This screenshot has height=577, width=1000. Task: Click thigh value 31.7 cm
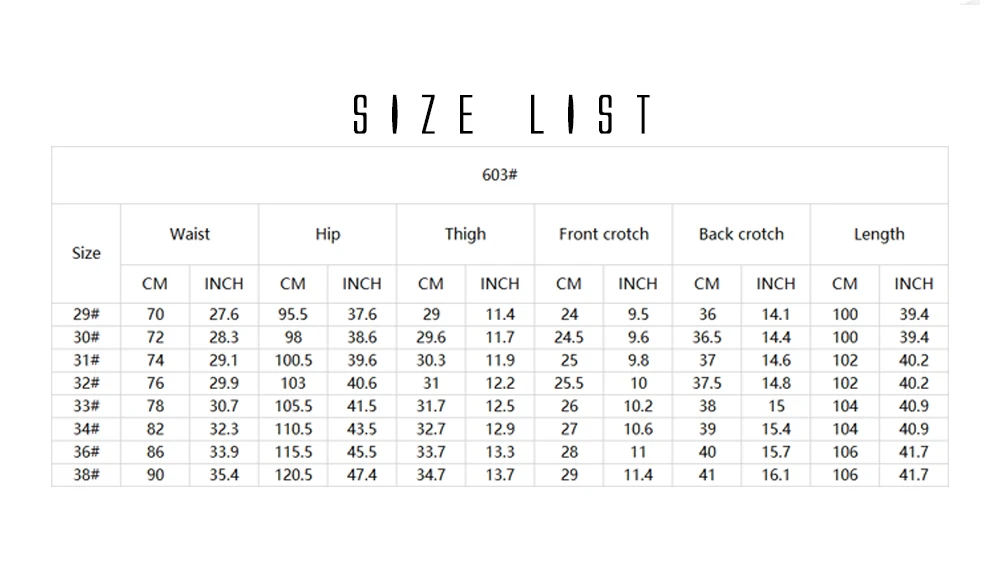pyautogui.click(x=431, y=406)
